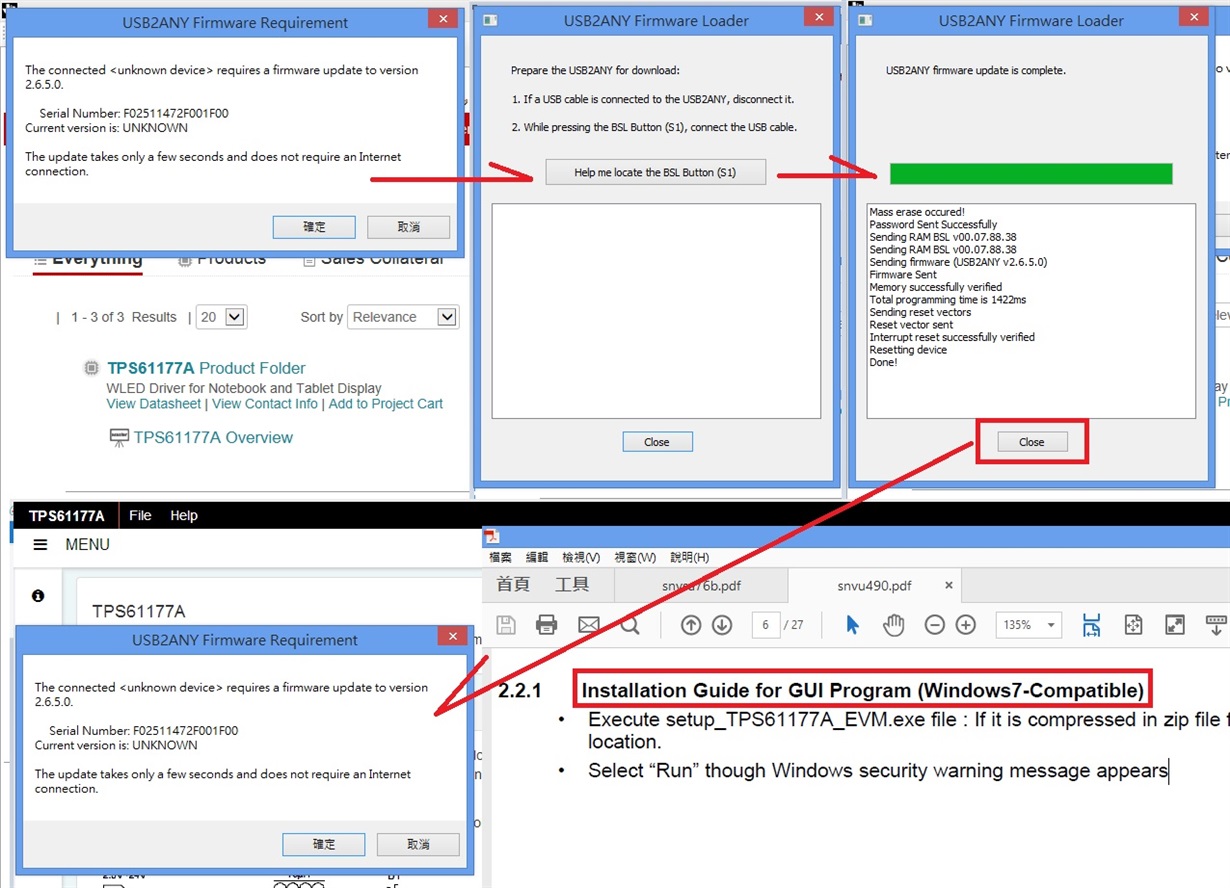Go to previous page with up arrow

click(x=691, y=625)
